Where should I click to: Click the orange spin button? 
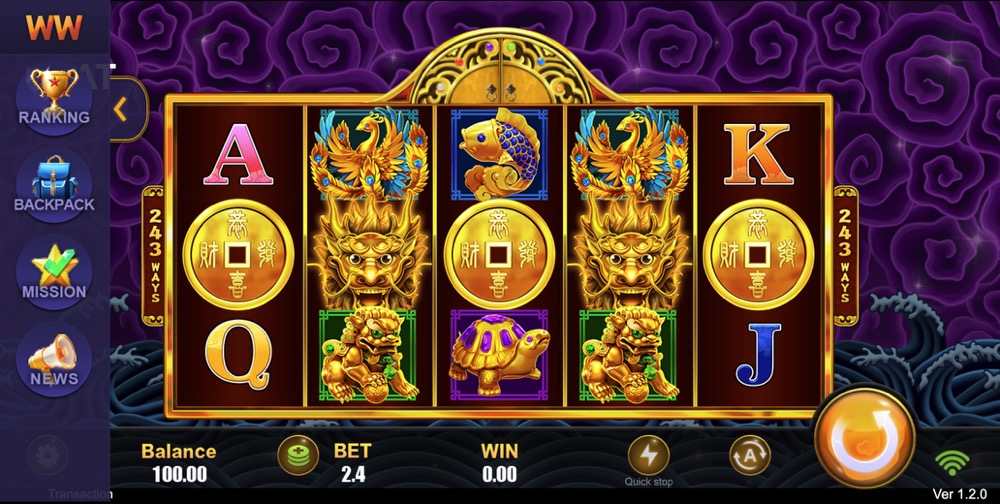pos(865,437)
